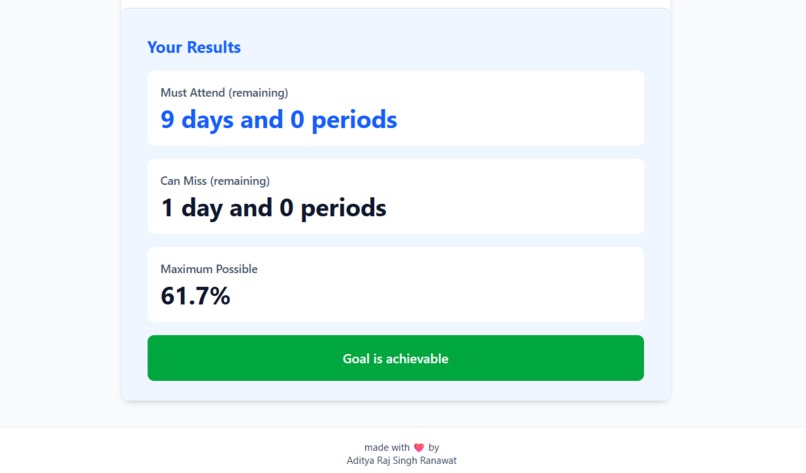Click the Can Miss (remaining) label

(x=215, y=181)
